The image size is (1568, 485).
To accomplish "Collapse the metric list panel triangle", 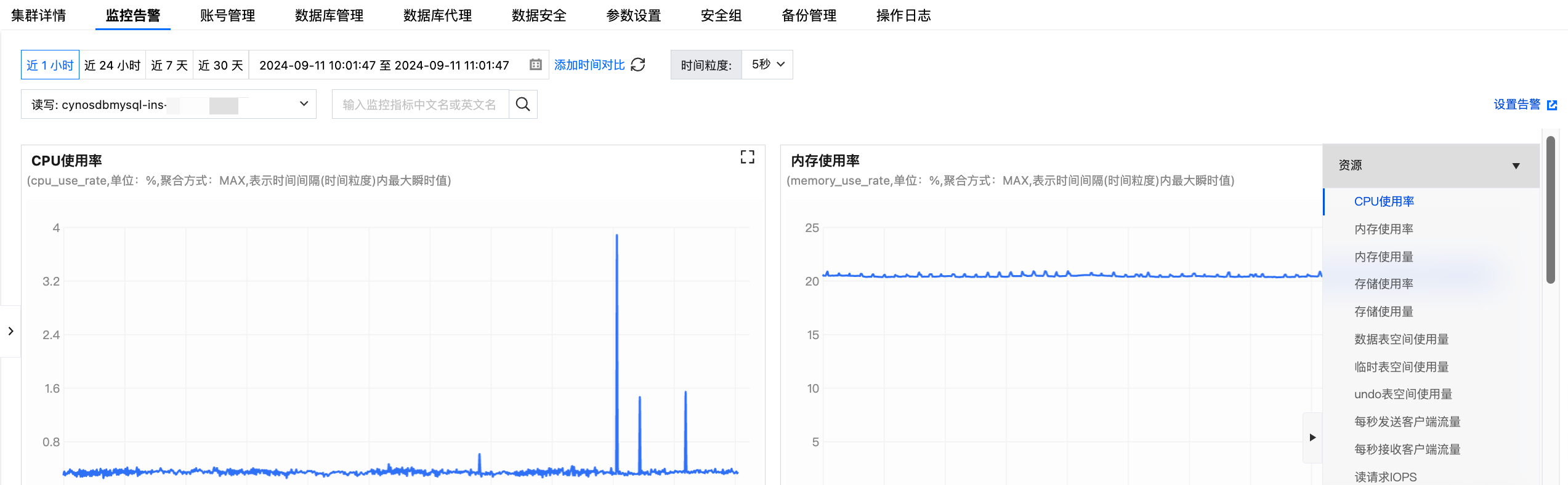I will click(x=1312, y=438).
